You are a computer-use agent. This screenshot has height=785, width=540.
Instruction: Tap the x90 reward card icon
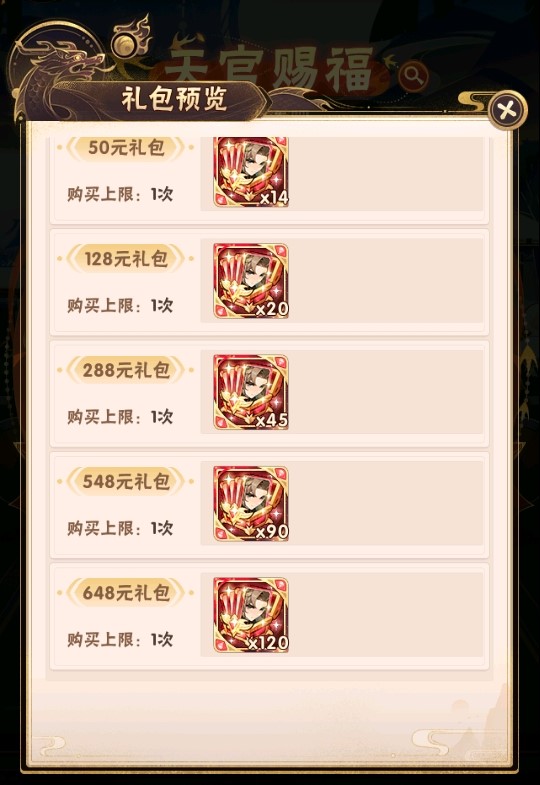251,504
